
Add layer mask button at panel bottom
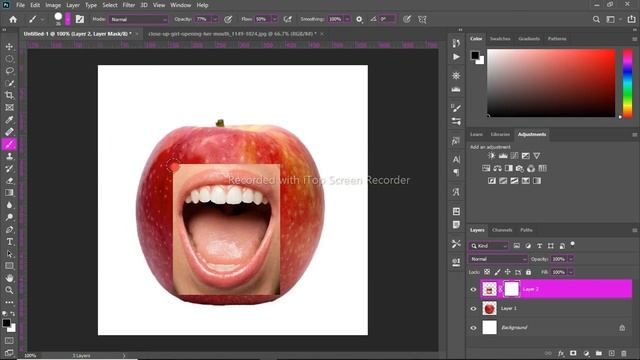573,353
